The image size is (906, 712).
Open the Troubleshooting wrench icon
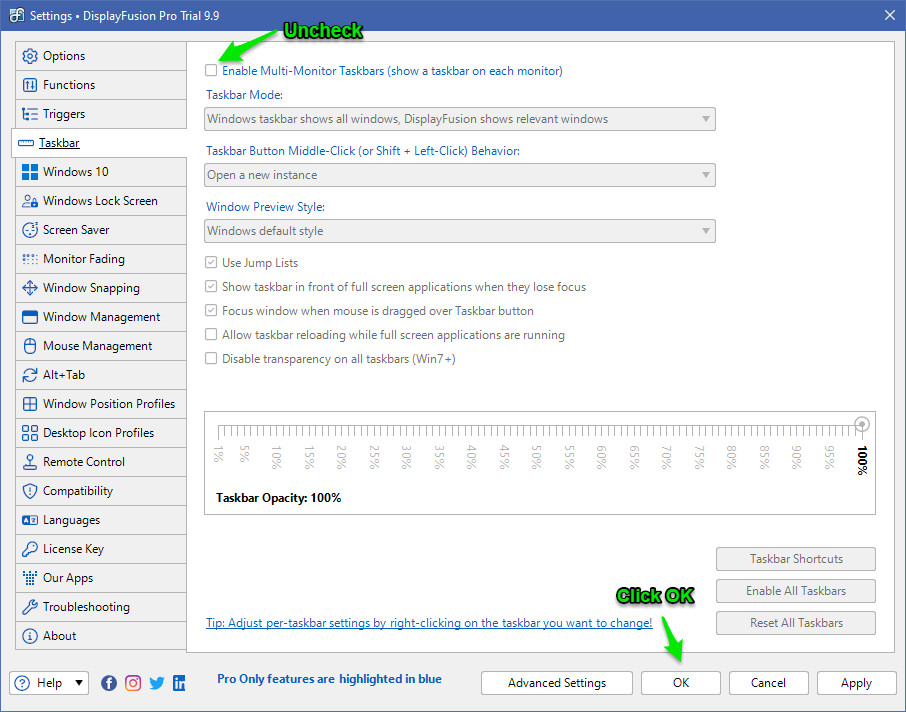(x=30, y=607)
